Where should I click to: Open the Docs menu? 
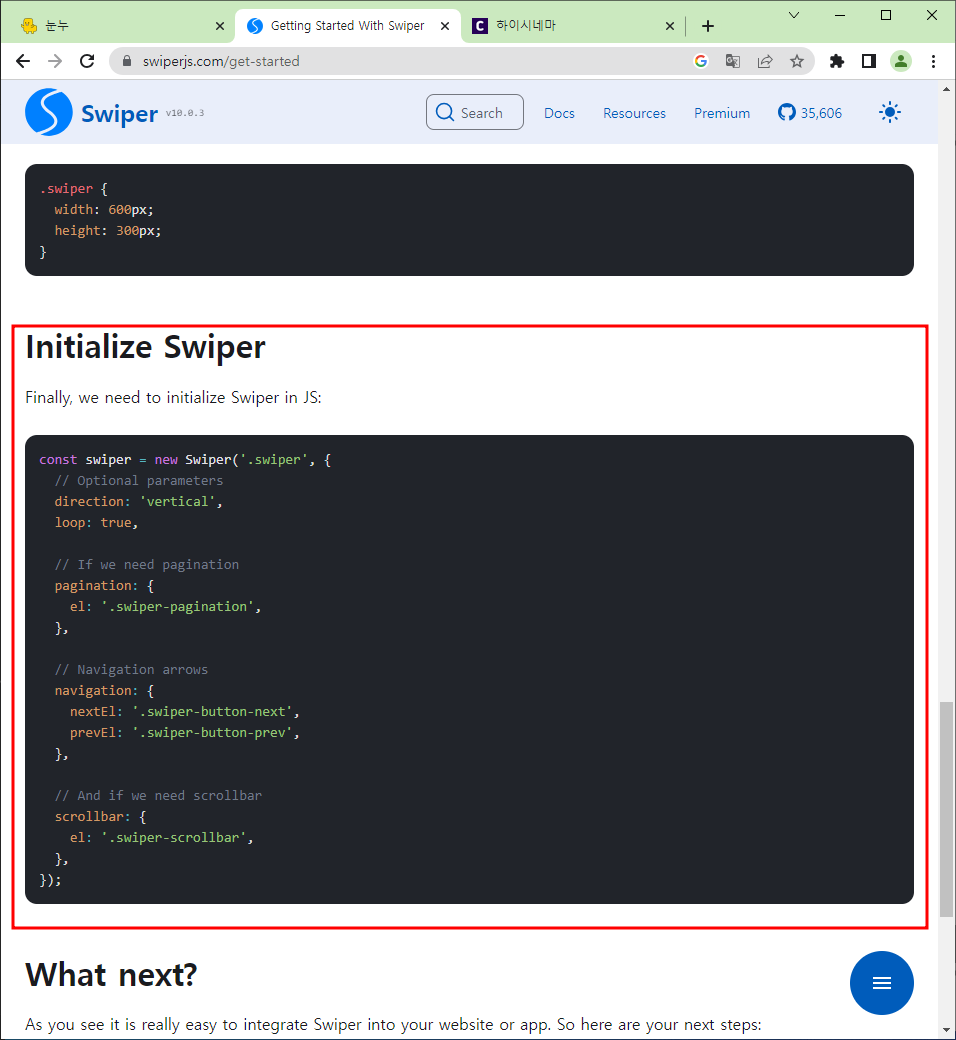(559, 113)
